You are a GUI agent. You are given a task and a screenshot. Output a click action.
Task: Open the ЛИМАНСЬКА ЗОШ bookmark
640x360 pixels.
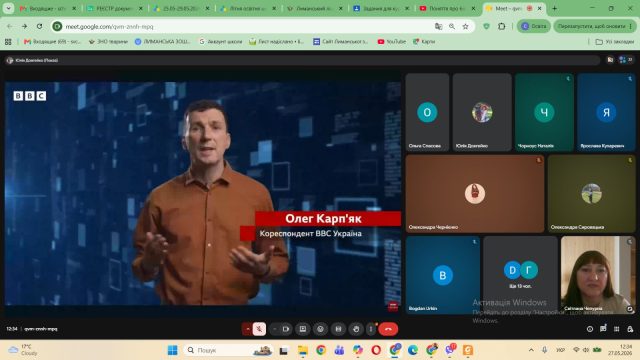163,41
